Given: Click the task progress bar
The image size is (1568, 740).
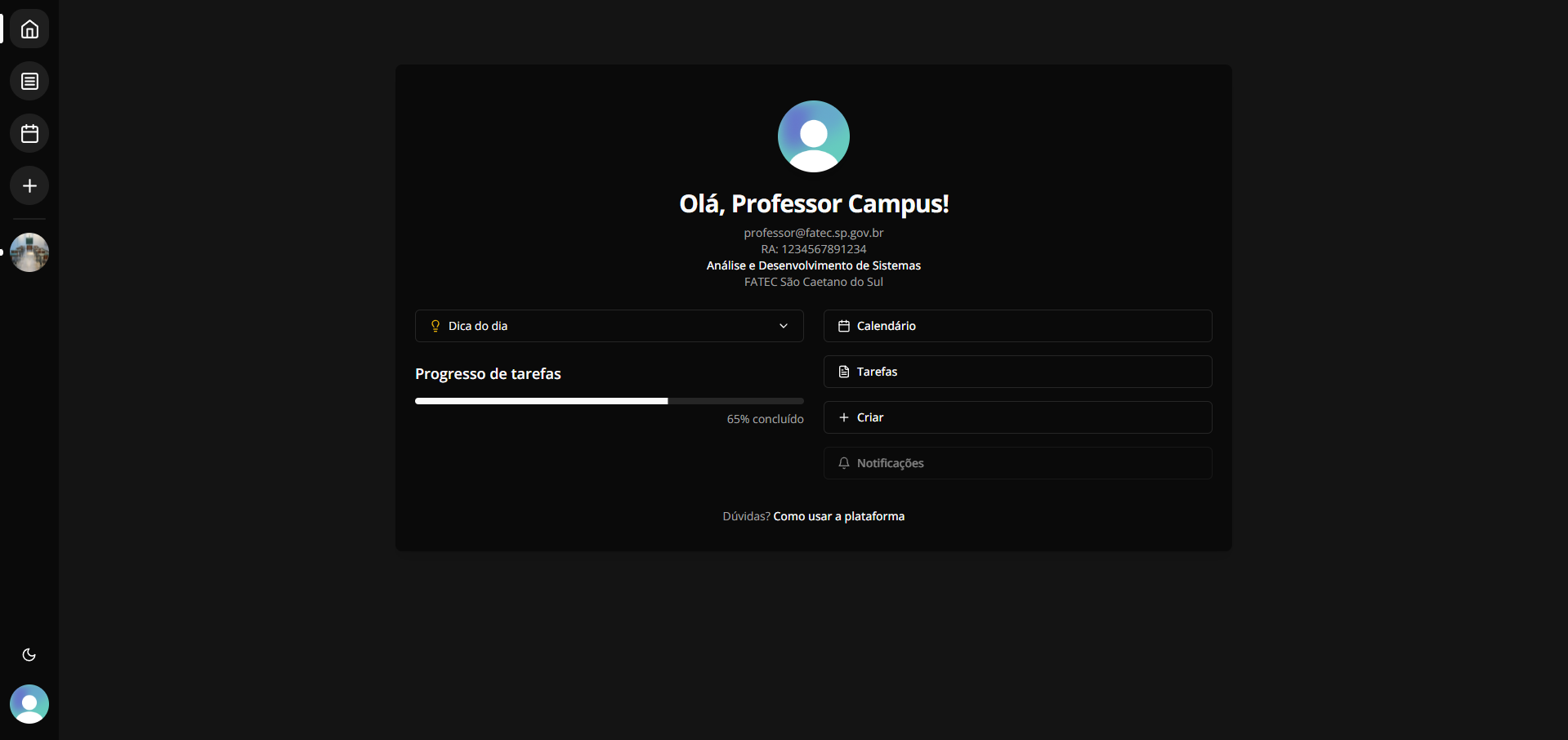Looking at the screenshot, I should click(x=609, y=401).
